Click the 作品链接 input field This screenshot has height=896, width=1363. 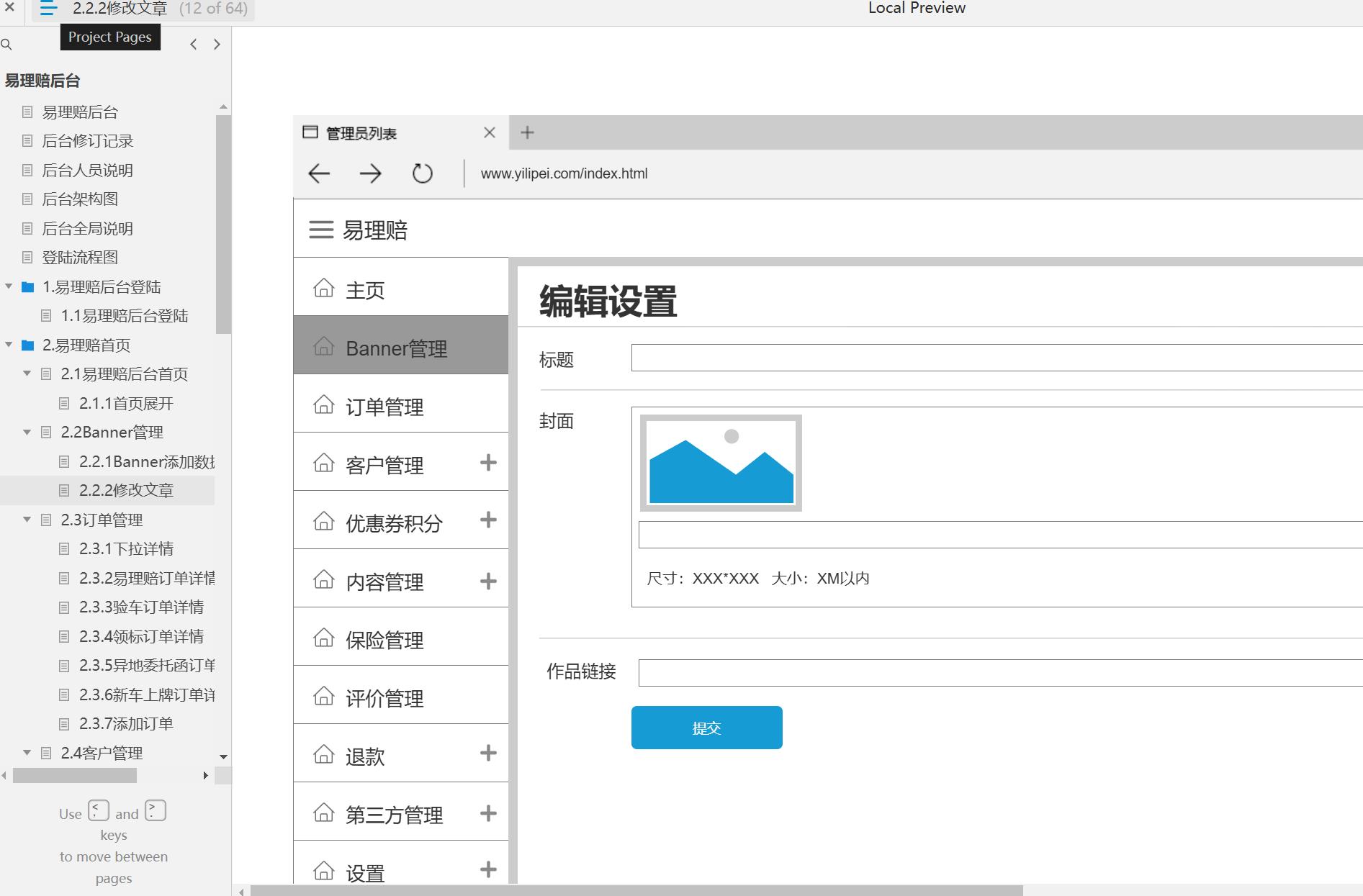[1001, 673]
